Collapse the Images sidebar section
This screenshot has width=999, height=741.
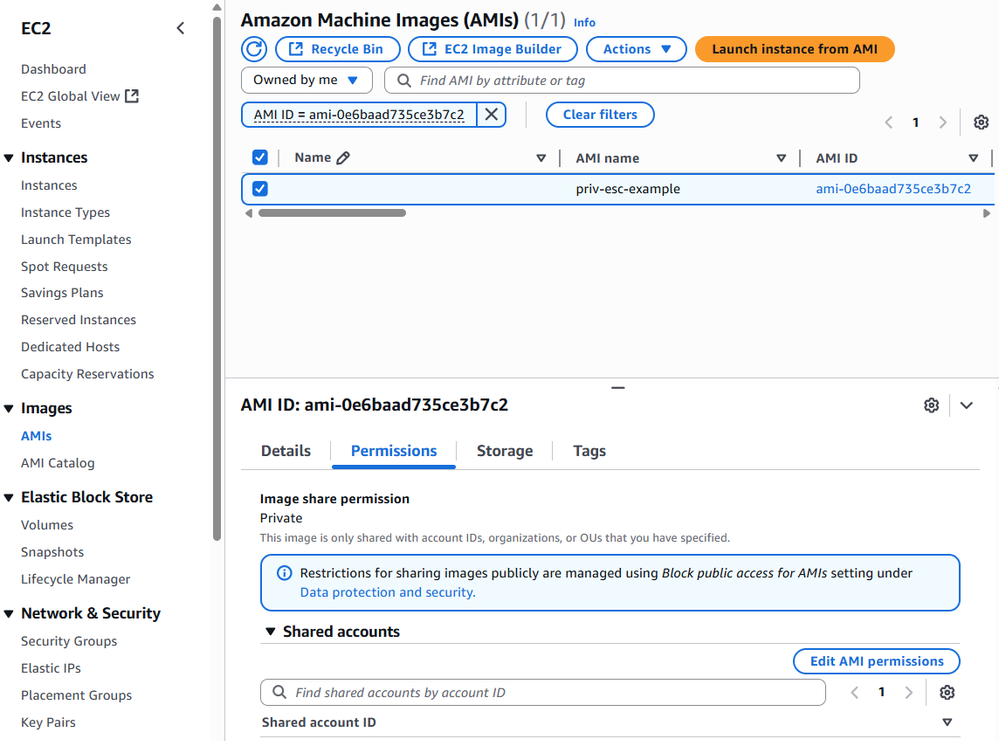pos(9,408)
